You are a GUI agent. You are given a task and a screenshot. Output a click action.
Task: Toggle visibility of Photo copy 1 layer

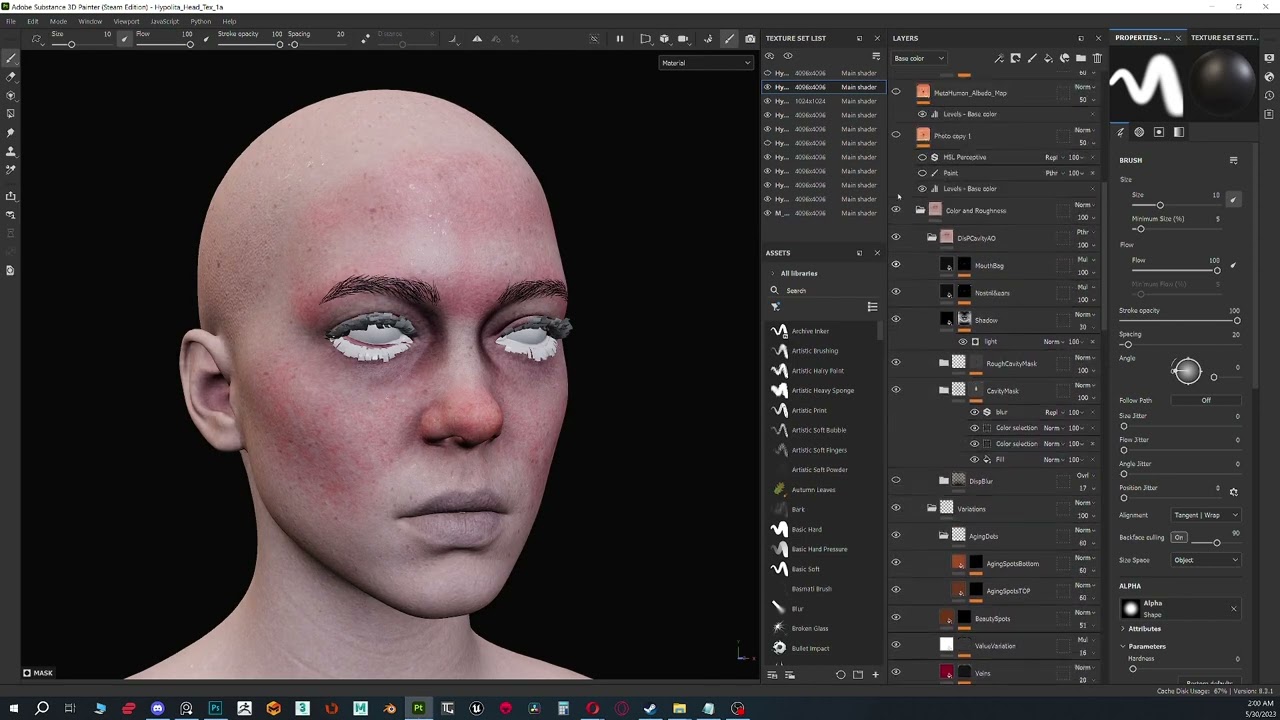(896, 135)
